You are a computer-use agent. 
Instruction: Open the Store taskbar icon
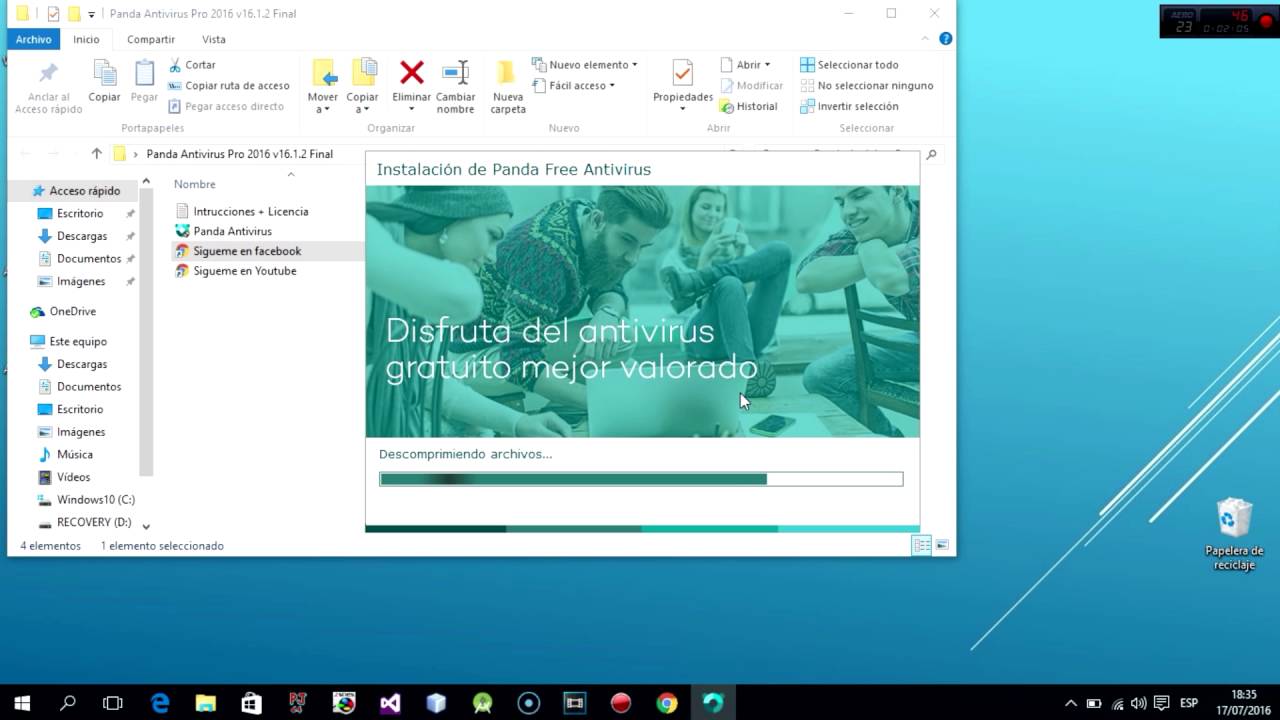coord(252,703)
